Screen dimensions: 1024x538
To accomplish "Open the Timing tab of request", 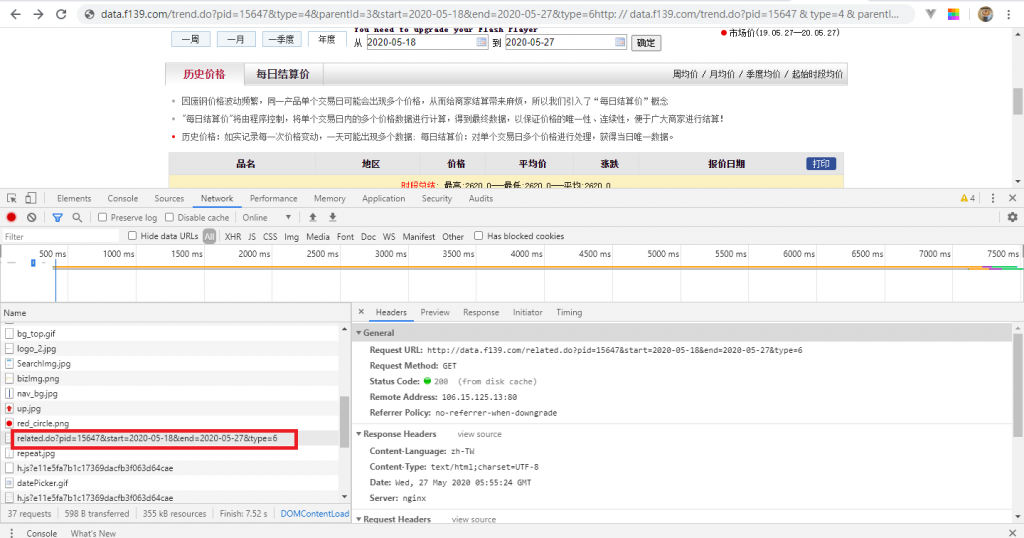I will tap(569, 312).
